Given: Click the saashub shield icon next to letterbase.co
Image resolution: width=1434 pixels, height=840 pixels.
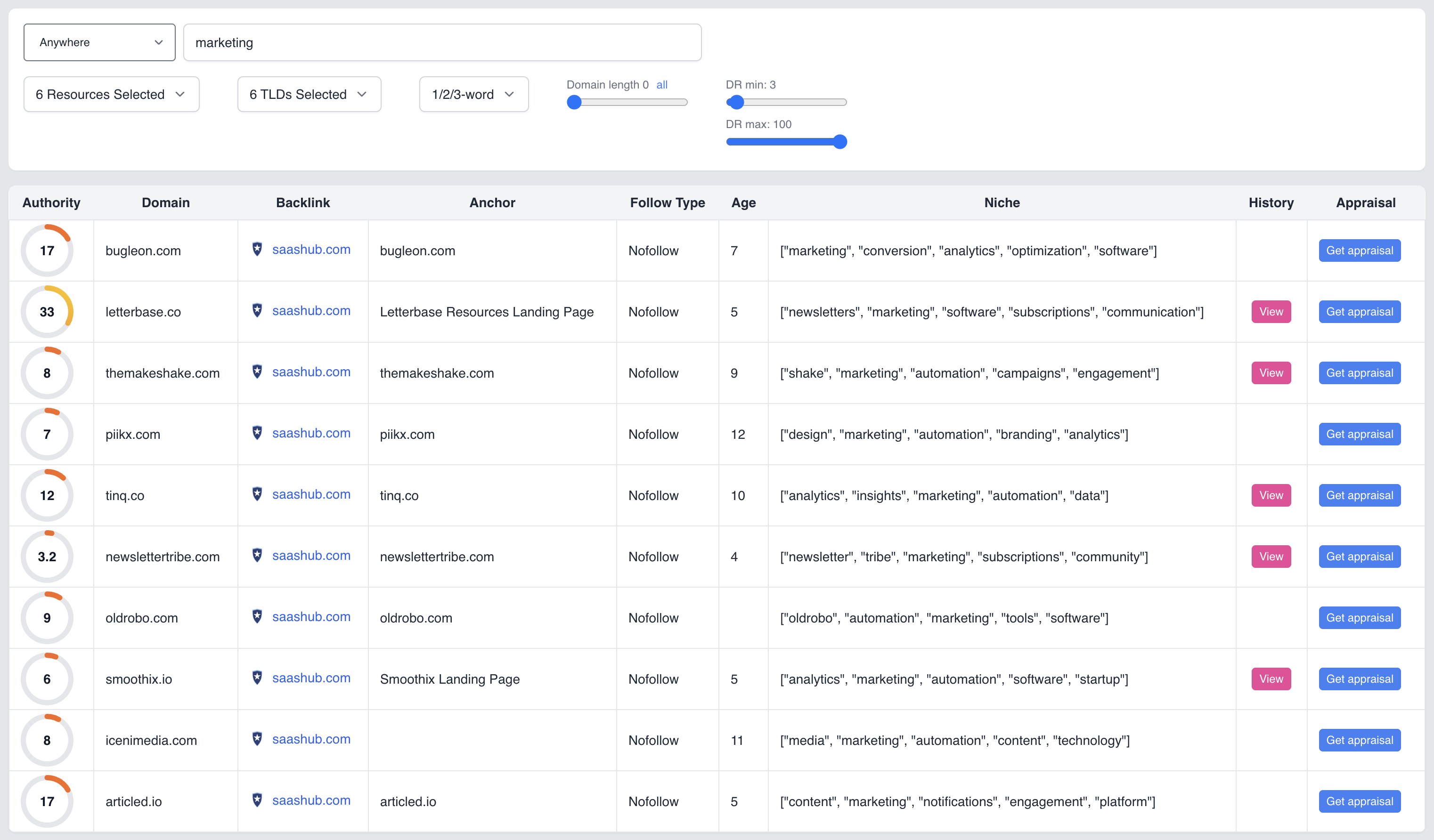Looking at the screenshot, I should [257, 310].
